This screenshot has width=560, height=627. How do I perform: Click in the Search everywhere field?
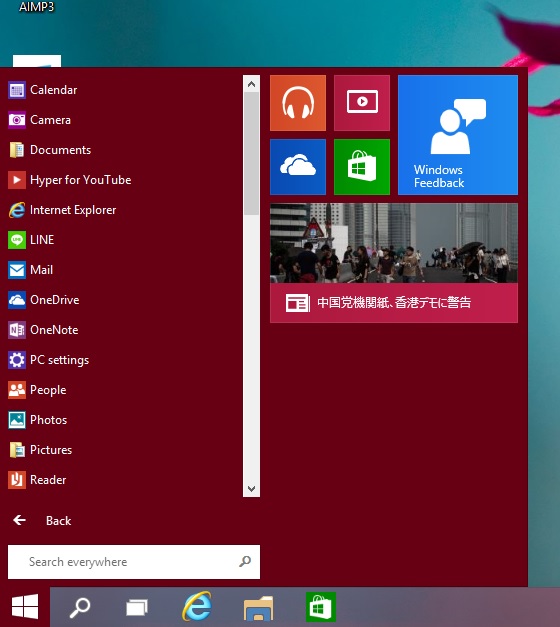[x=134, y=561]
